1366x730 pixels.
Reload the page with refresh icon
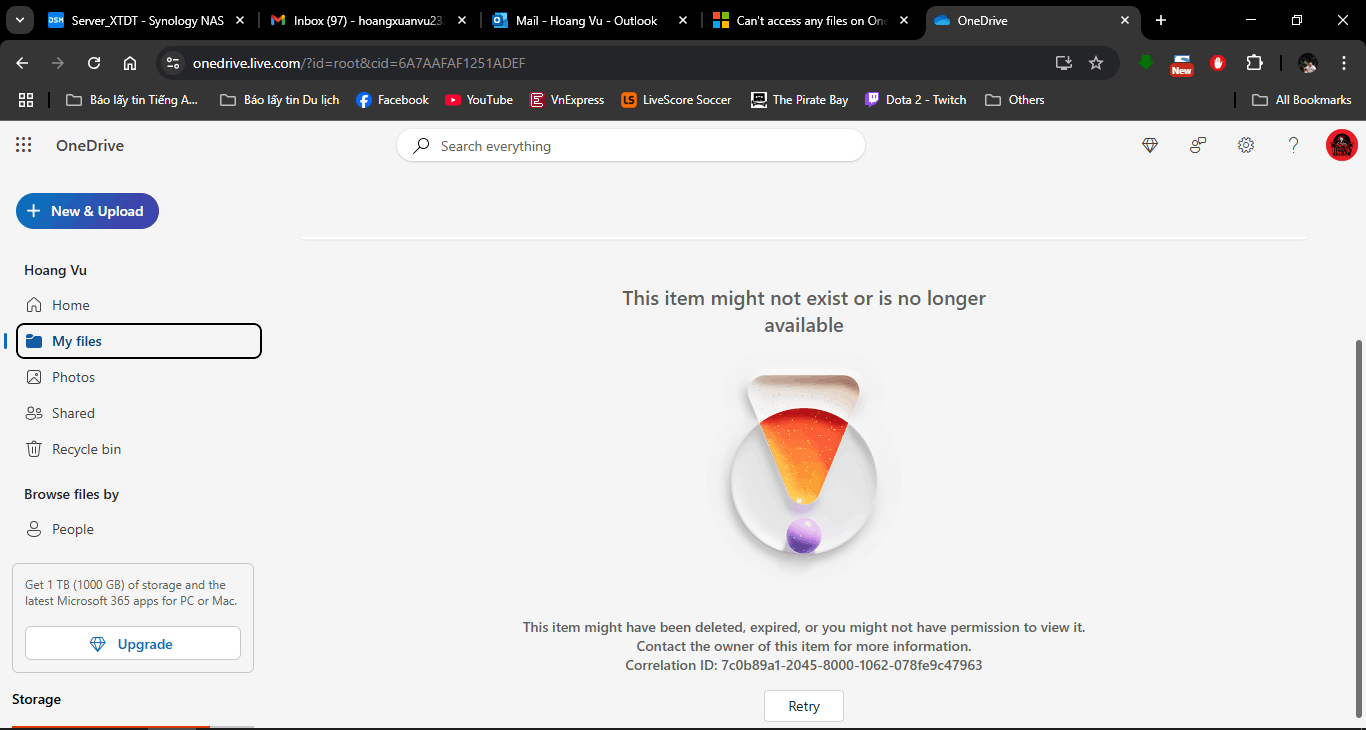click(94, 63)
